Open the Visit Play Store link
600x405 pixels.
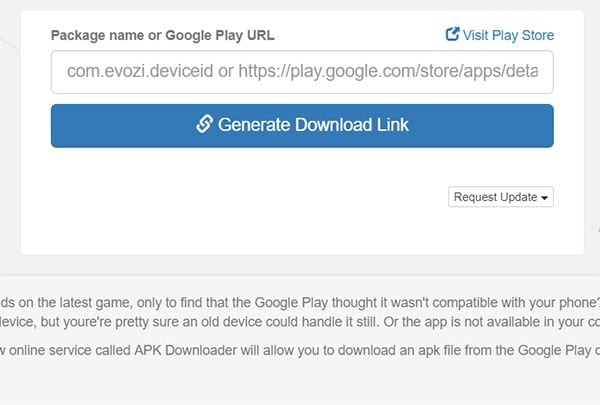500,35
